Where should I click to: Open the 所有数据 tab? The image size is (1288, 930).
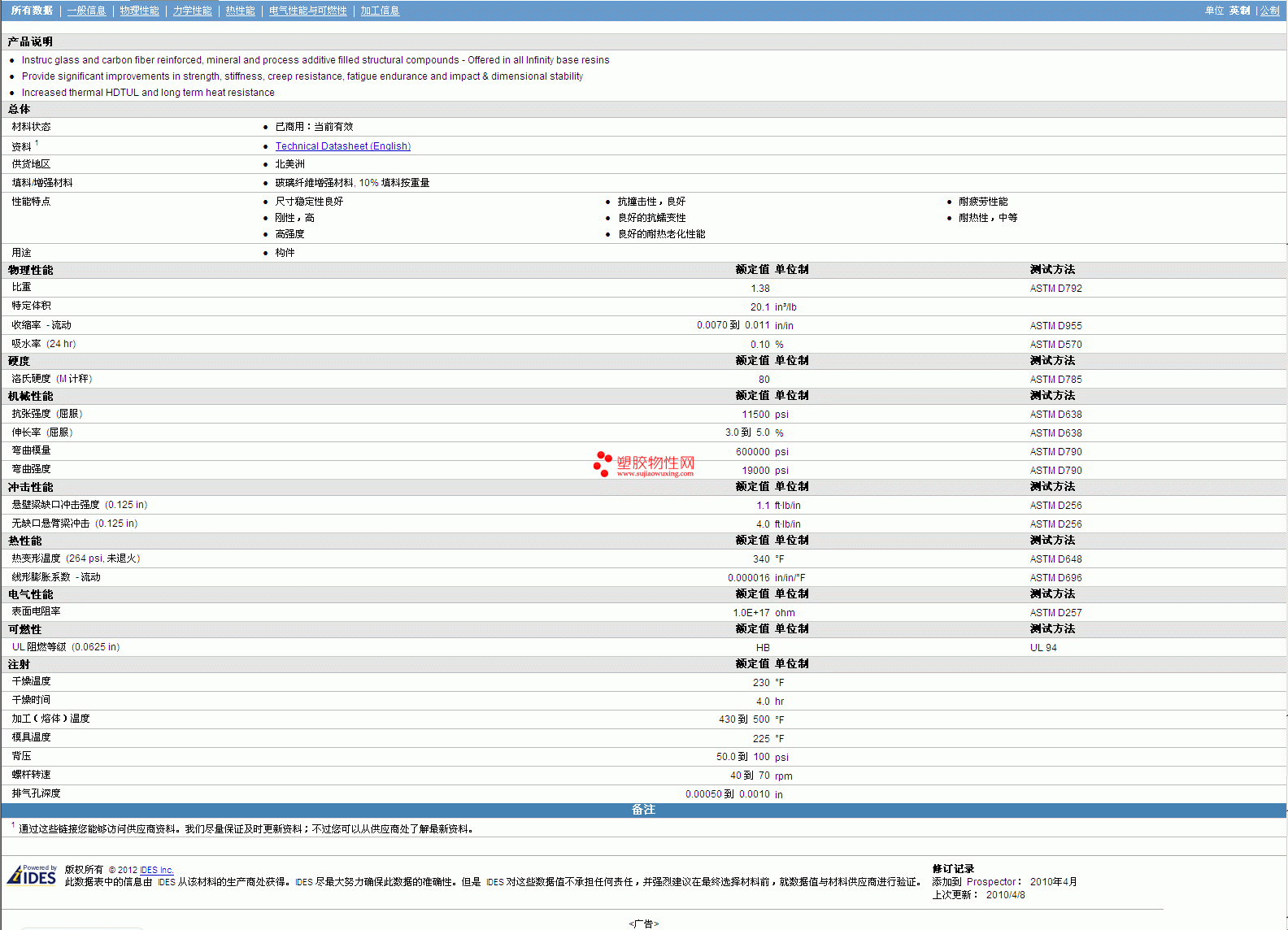(x=32, y=11)
